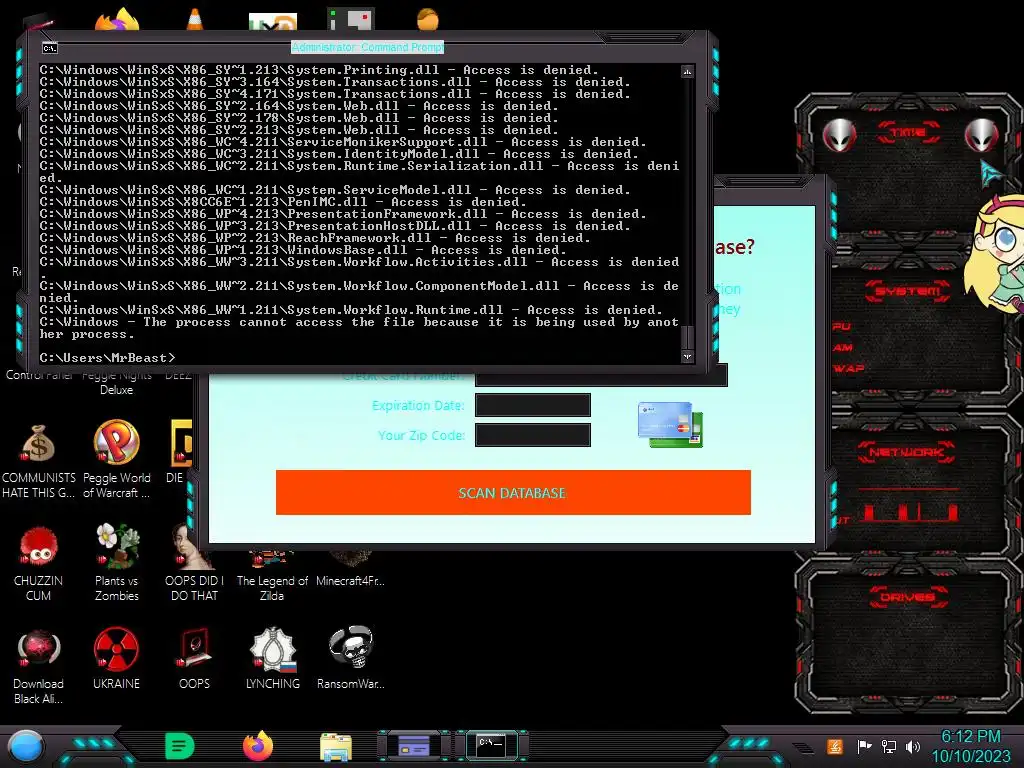This screenshot has width=1024, height=768.
Task: Open Command Prompt system menu icon in title bar
Action: click(50, 48)
